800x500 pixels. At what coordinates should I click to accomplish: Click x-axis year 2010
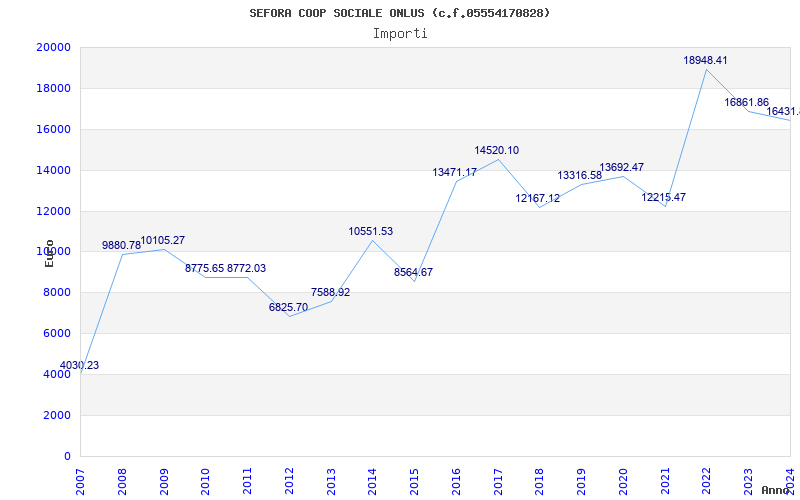pyautogui.click(x=206, y=481)
